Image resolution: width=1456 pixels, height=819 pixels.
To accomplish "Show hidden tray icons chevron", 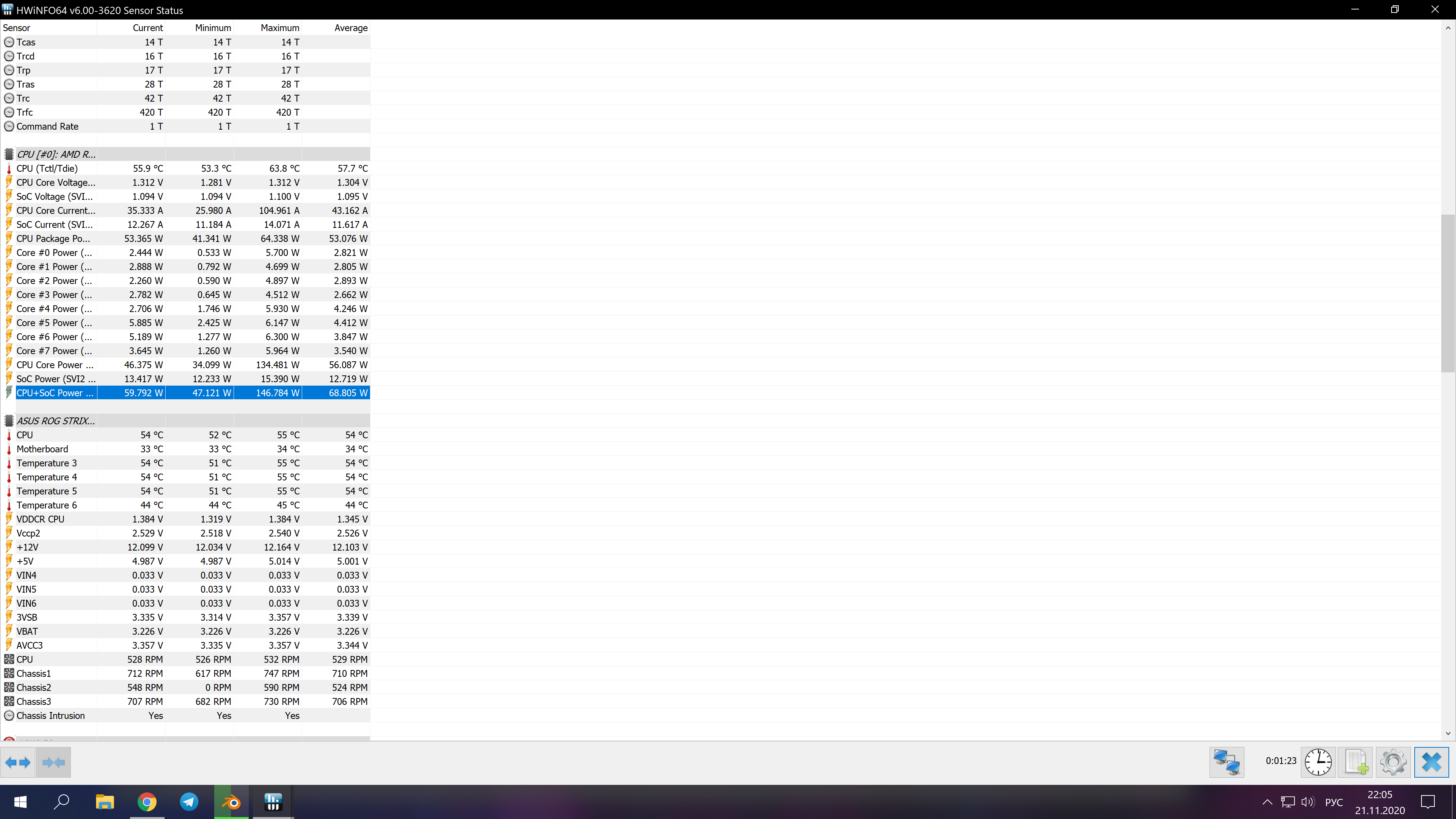I will pyautogui.click(x=1267, y=802).
